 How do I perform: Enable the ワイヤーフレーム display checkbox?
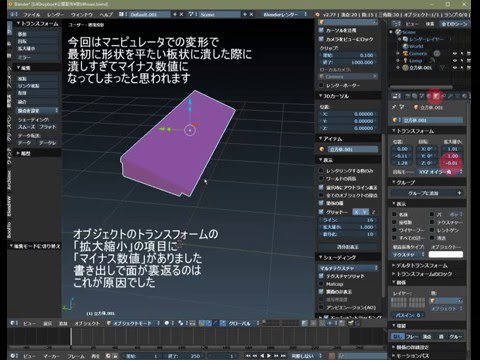click(395, 230)
